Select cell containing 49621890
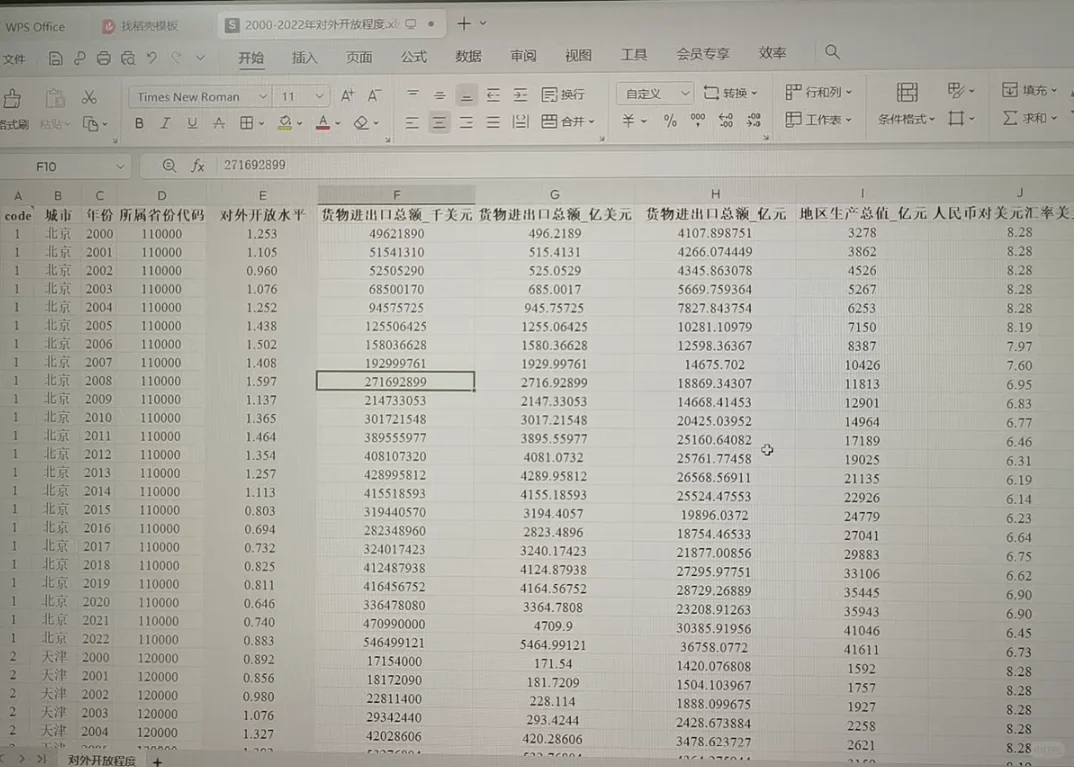 click(x=396, y=234)
